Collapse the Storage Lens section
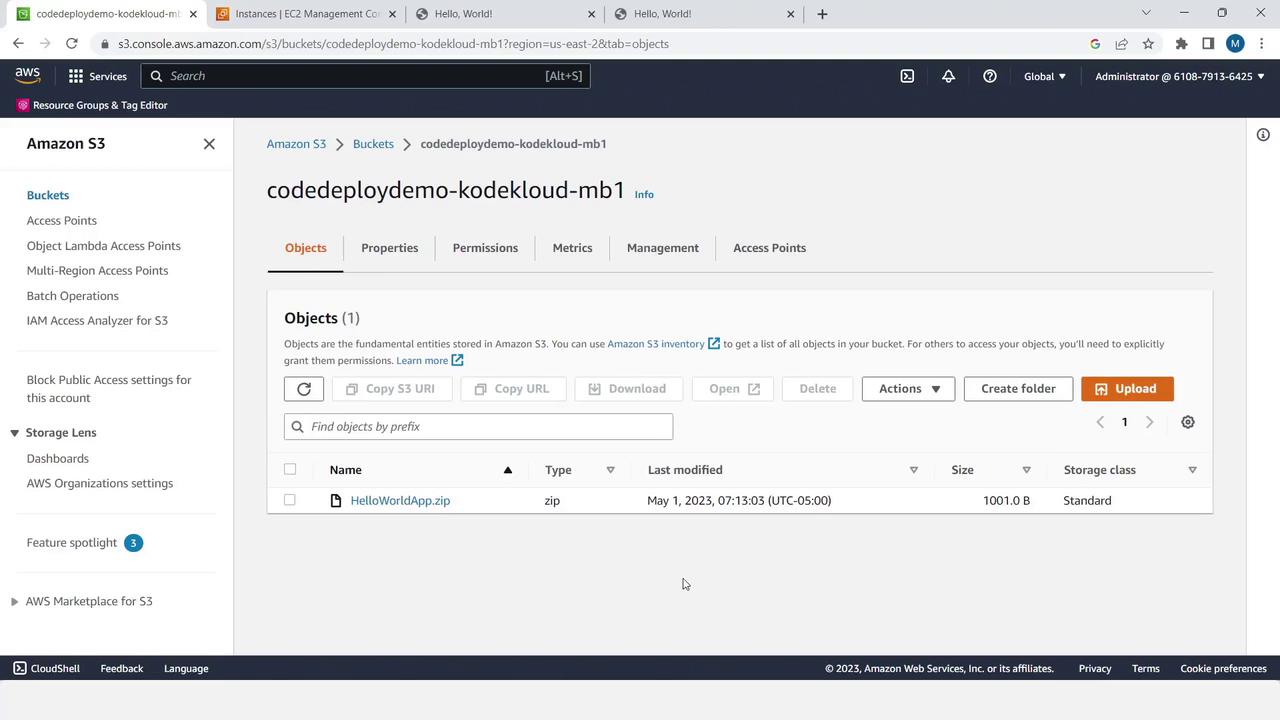 click(15, 433)
